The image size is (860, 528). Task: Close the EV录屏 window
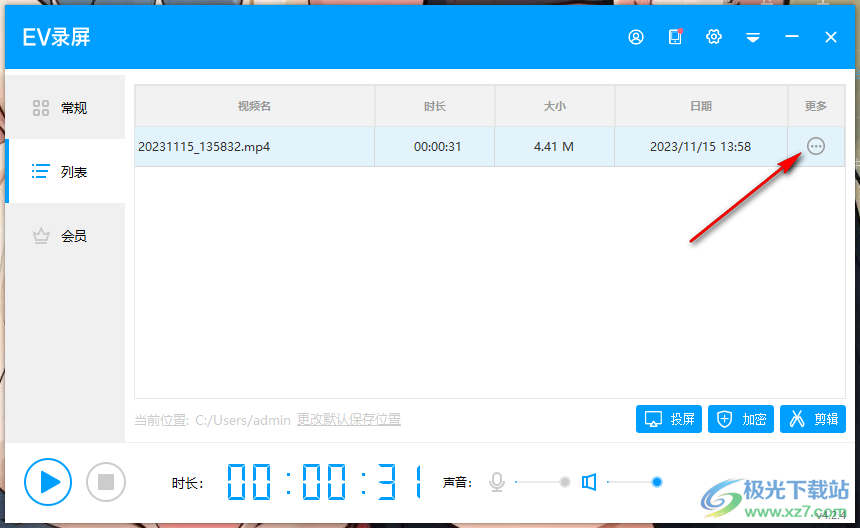coord(830,37)
